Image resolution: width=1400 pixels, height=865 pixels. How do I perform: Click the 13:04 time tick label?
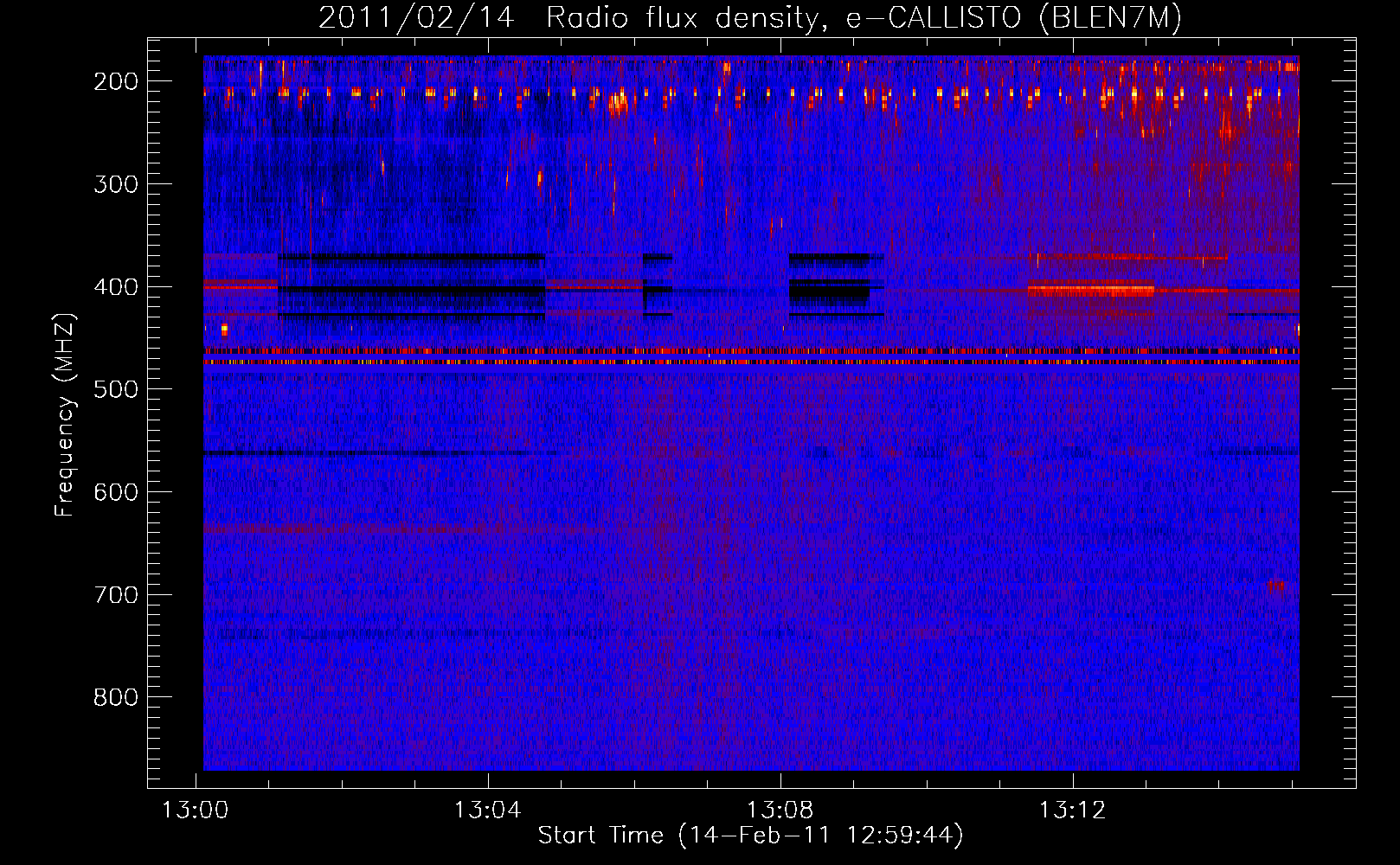tap(488, 811)
